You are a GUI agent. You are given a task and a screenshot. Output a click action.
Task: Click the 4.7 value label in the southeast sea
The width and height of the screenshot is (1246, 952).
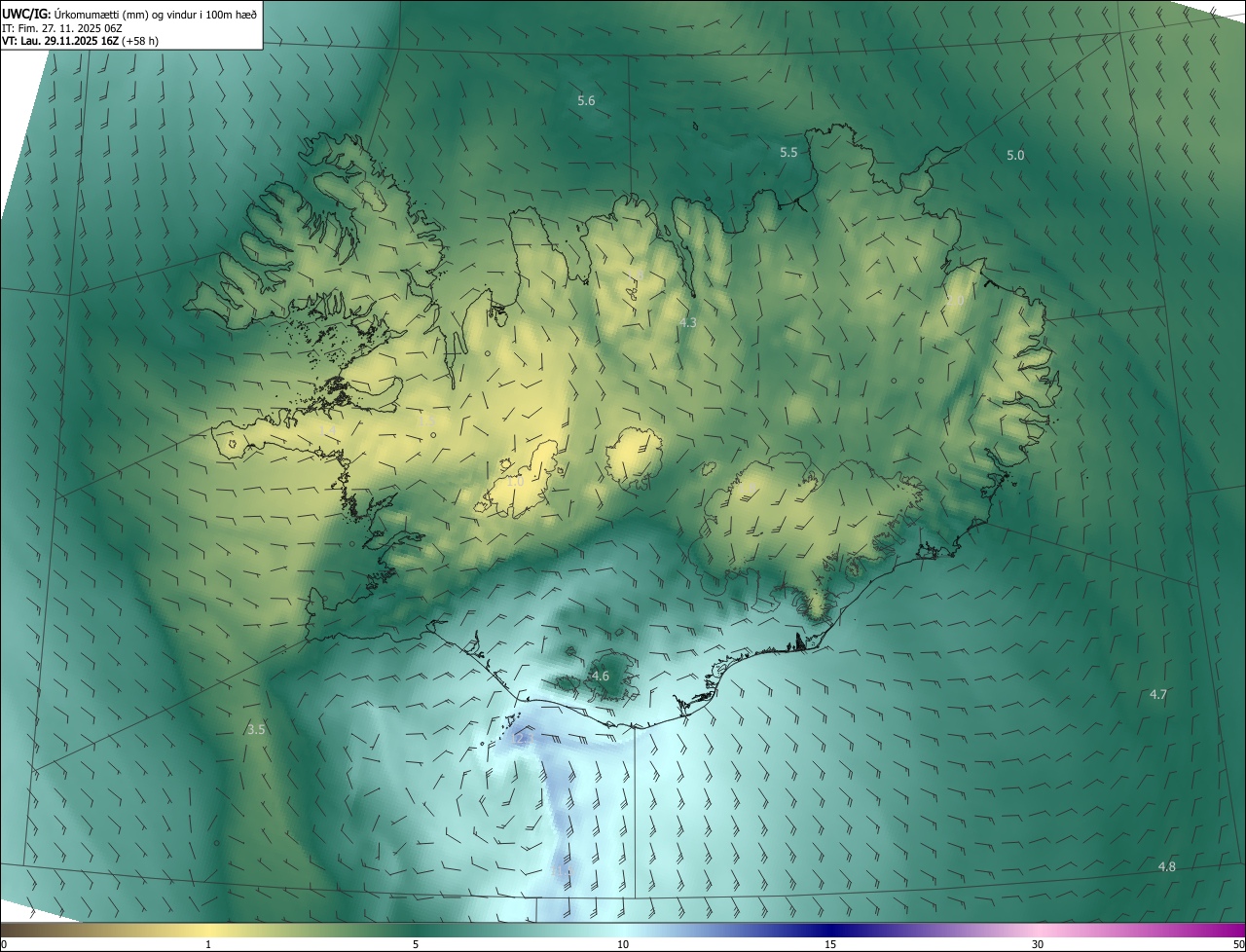click(x=1158, y=695)
